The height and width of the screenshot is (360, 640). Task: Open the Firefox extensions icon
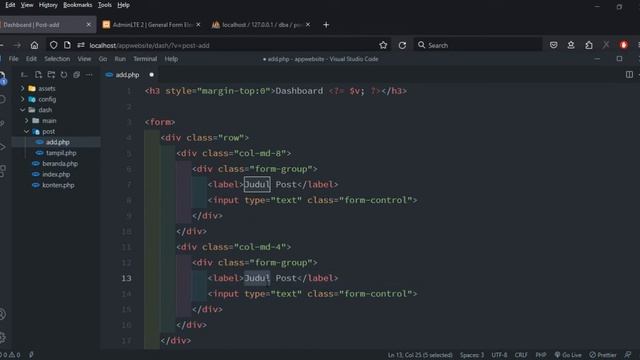pos(589,45)
